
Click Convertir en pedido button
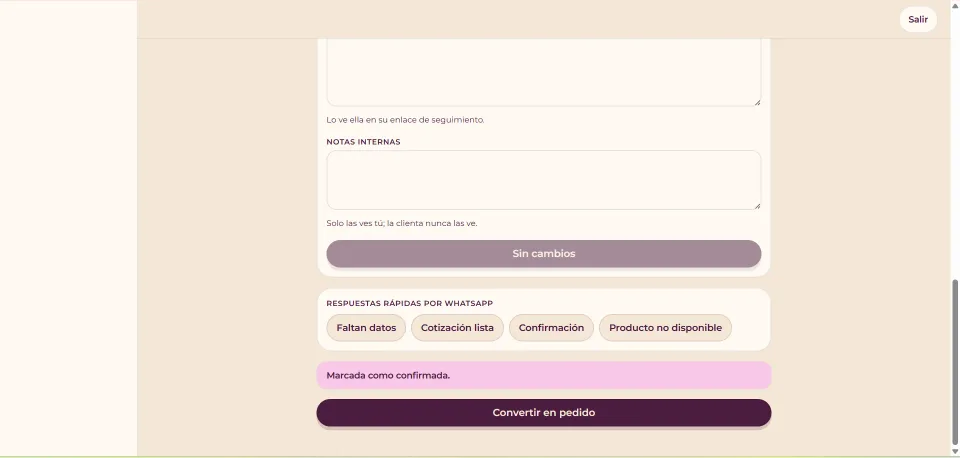[x=544, y=413]
